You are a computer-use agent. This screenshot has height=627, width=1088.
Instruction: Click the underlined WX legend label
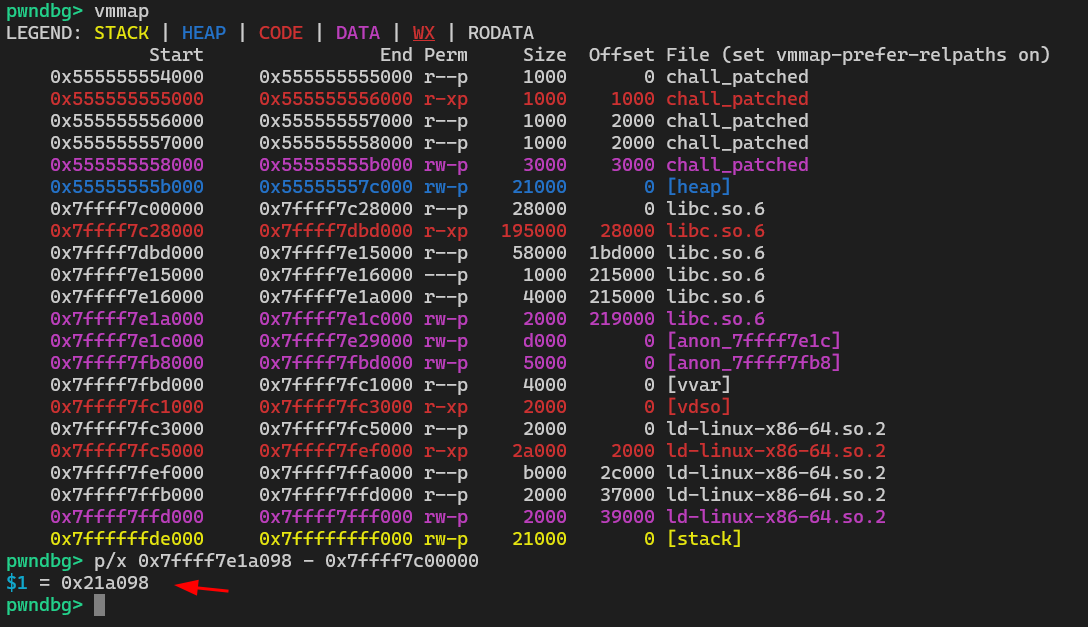(x=424, y=33)
